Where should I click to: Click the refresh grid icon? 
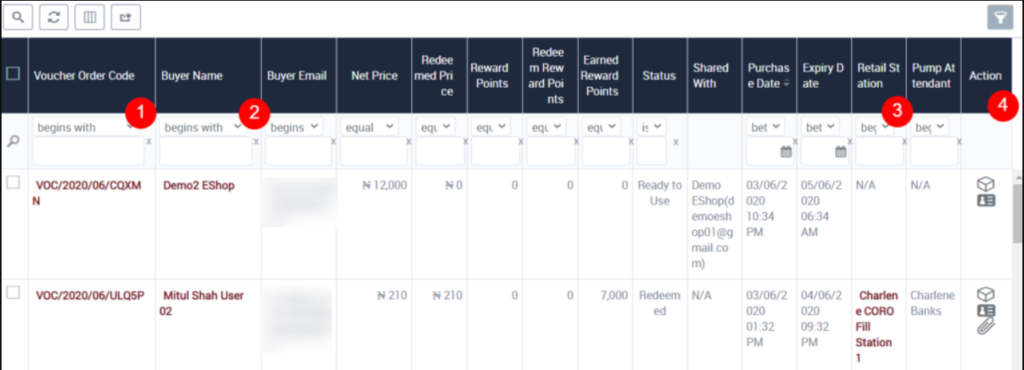tap(54, 18)
